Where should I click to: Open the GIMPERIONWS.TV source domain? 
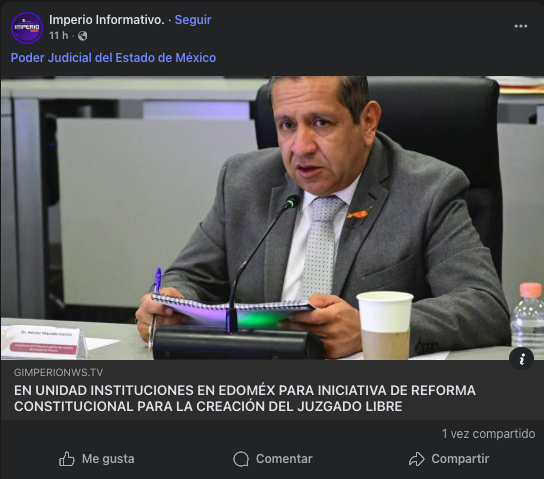(58, 372)
